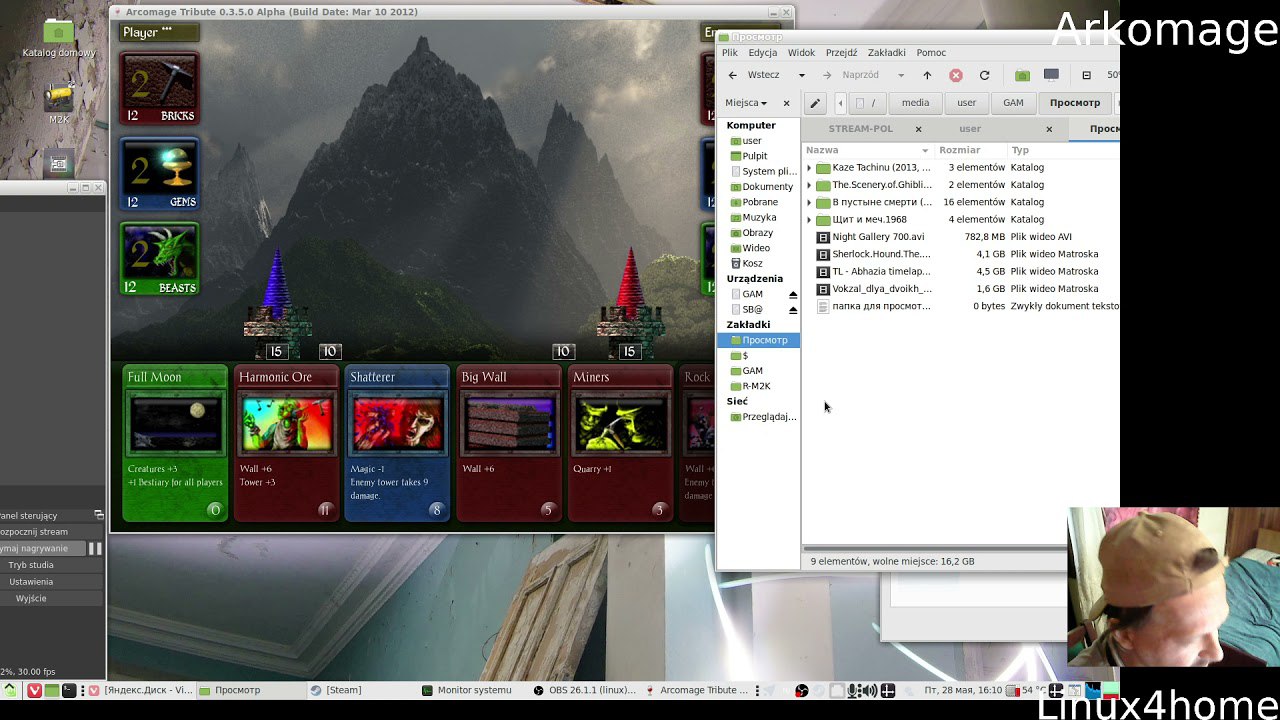
Task: Open the Zakładki menu
Action: 886,53
